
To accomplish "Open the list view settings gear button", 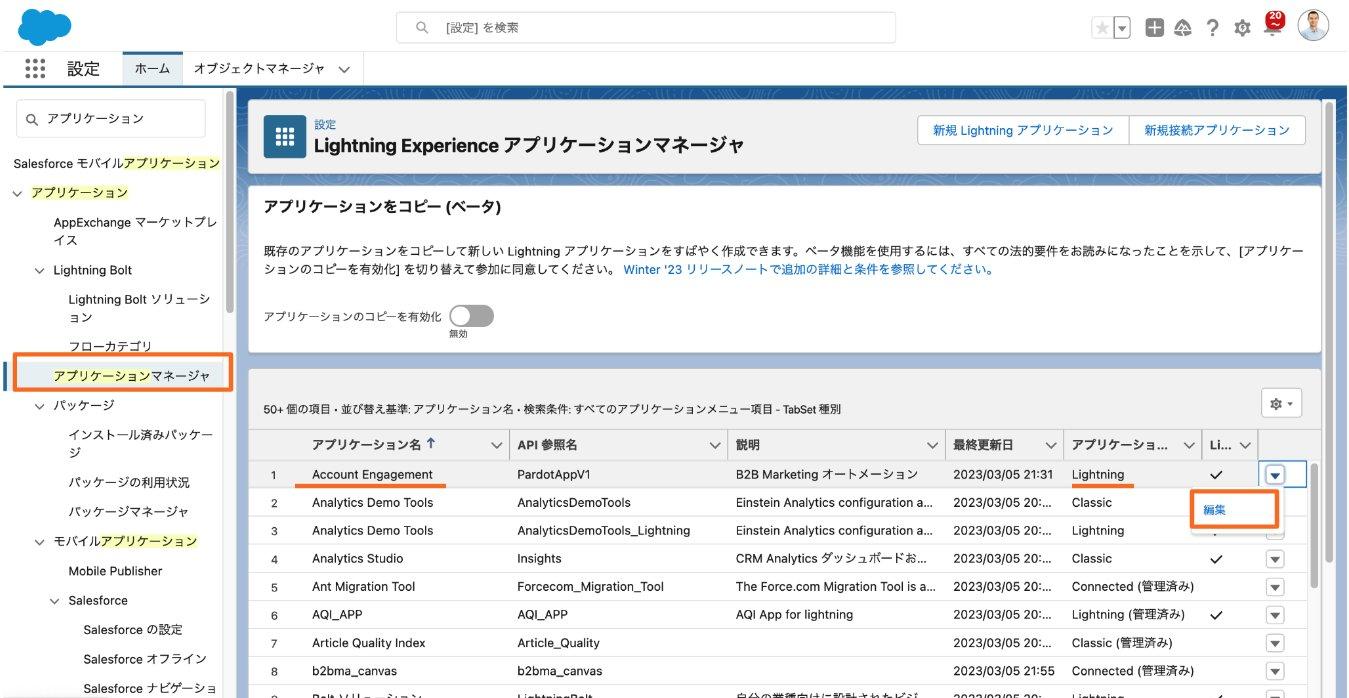I will tap(1281, 404).
